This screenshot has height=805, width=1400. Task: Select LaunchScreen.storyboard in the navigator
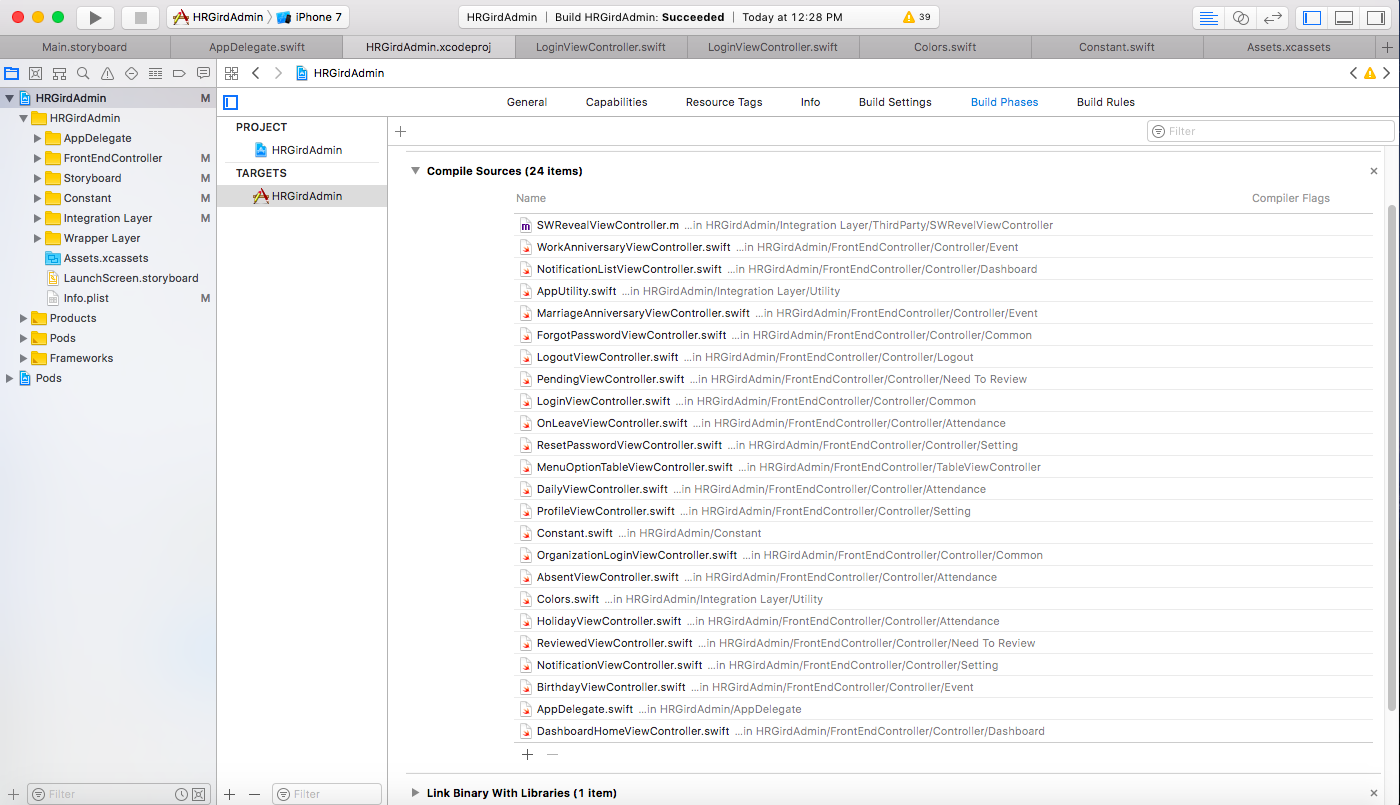pos(131,278)
